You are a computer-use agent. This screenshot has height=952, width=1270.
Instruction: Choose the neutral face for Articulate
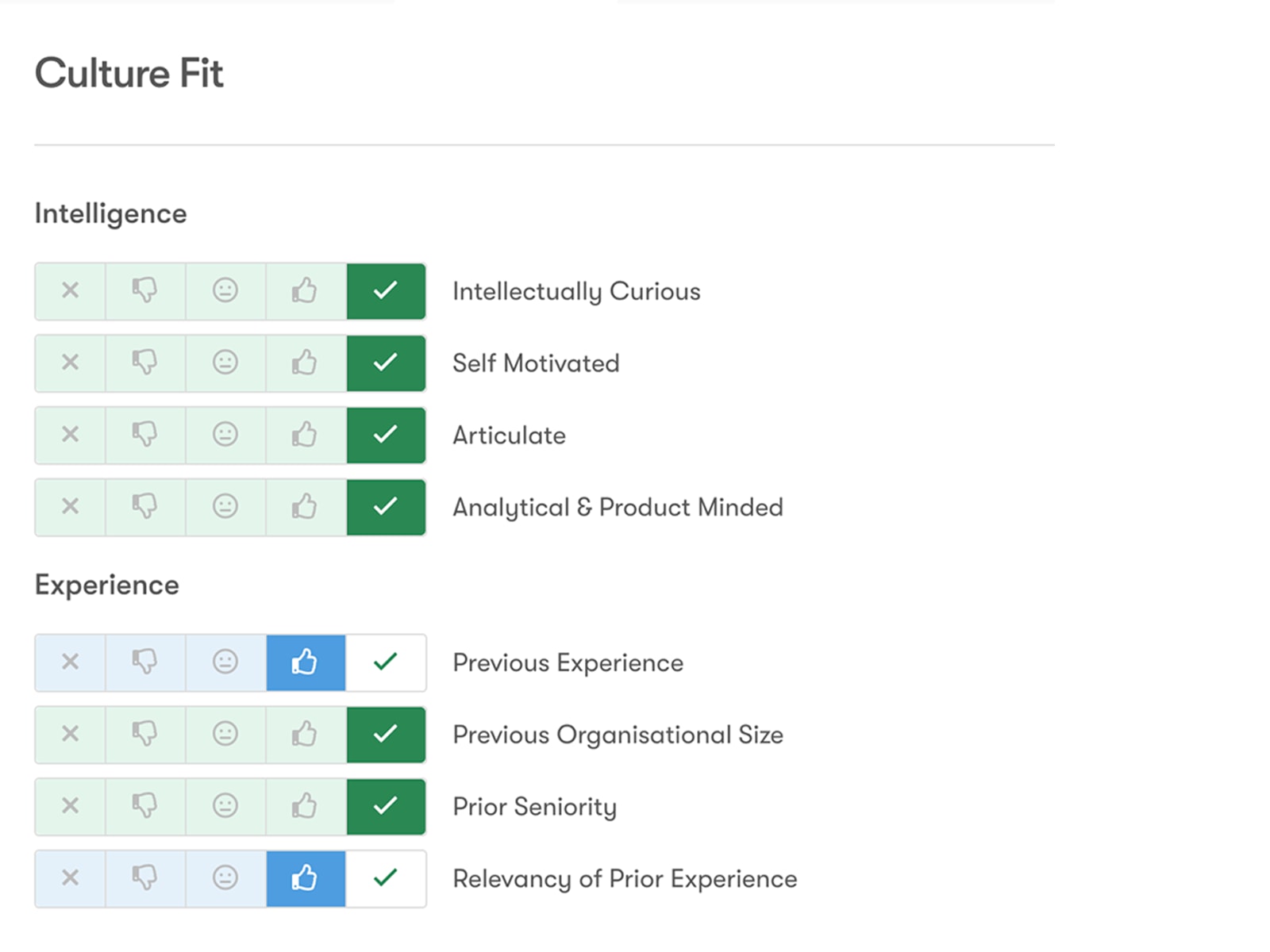(225, 436)
